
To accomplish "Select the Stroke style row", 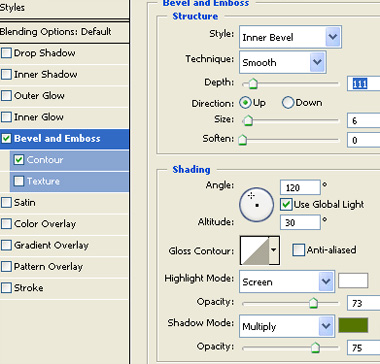I will pyautogui.click(x=64, y=288).
